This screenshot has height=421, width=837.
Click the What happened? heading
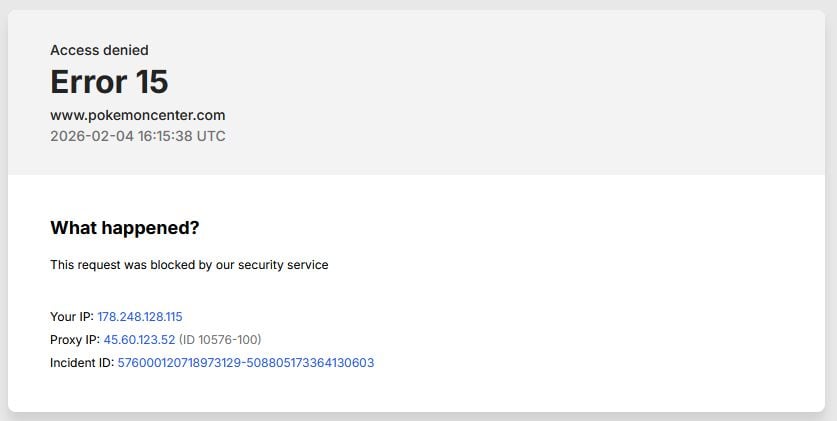pos(124,228)
